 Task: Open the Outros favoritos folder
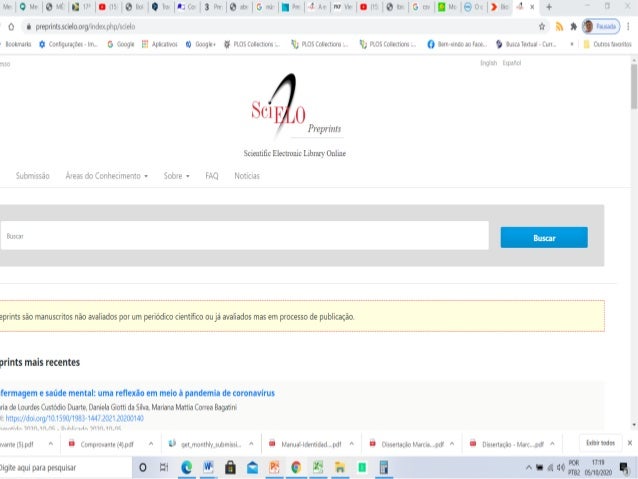point(607,44)
